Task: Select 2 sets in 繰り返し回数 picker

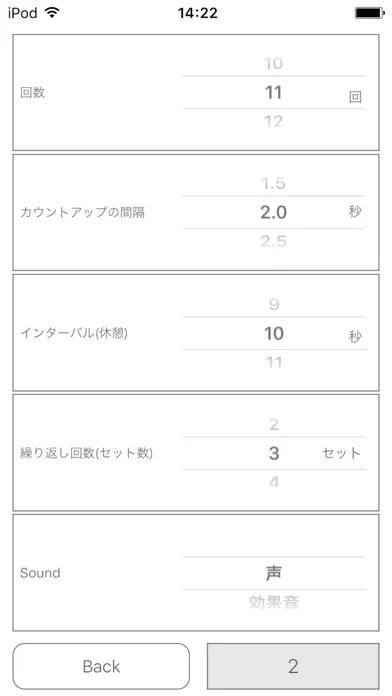Action: (x=274, y=425)
